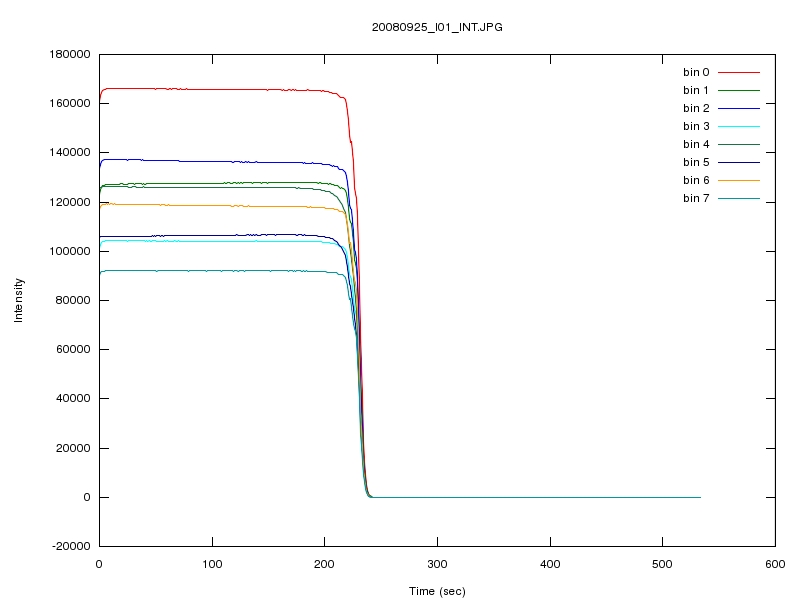Click the 400 x-axis tick label
This screenshot has width=800, height=600.
pos(550,564)
